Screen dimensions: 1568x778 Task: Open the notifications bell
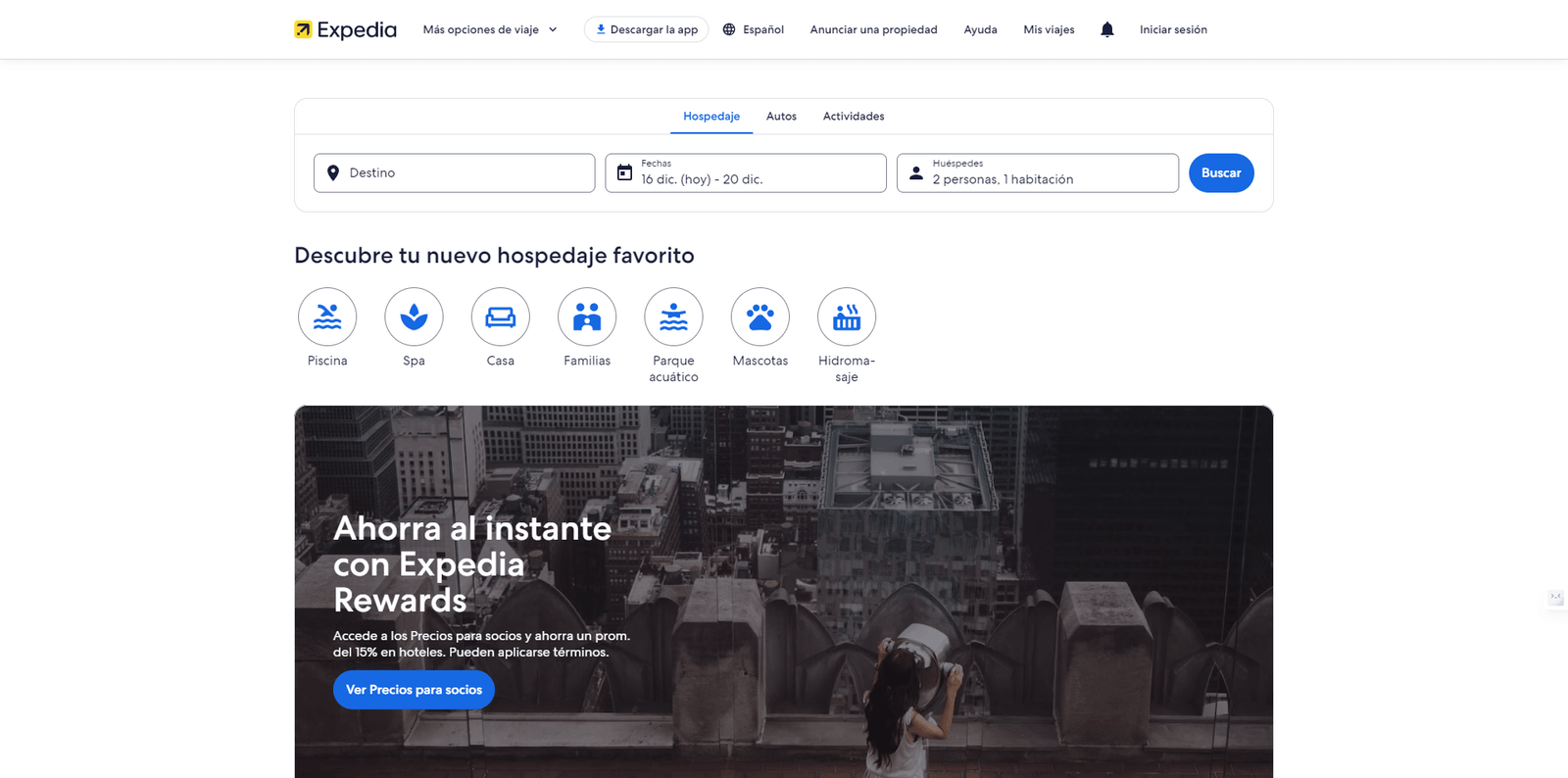(x=1107, y=29)
